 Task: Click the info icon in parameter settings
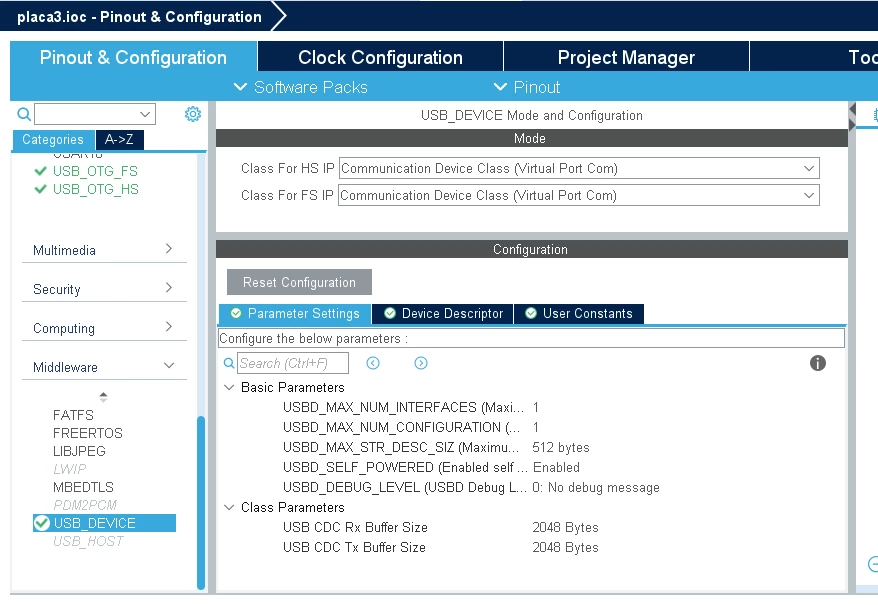818,363
